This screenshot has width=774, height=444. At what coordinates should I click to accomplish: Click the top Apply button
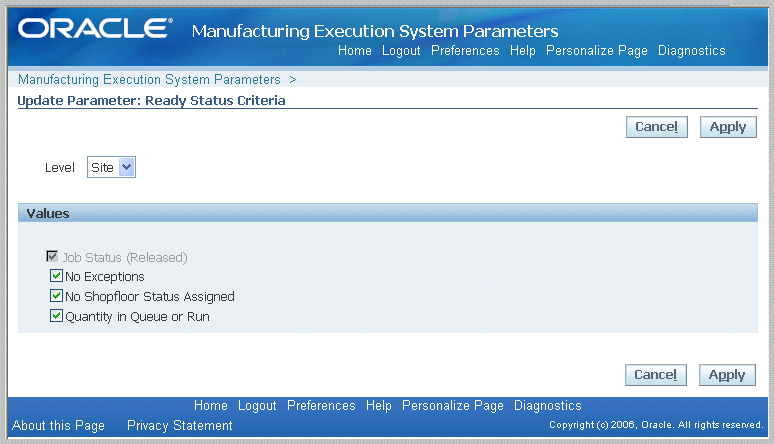728,127
